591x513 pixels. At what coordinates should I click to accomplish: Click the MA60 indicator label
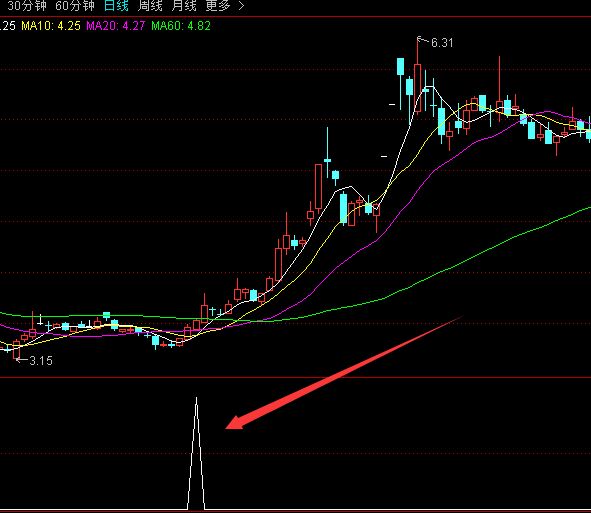point(181,26)
